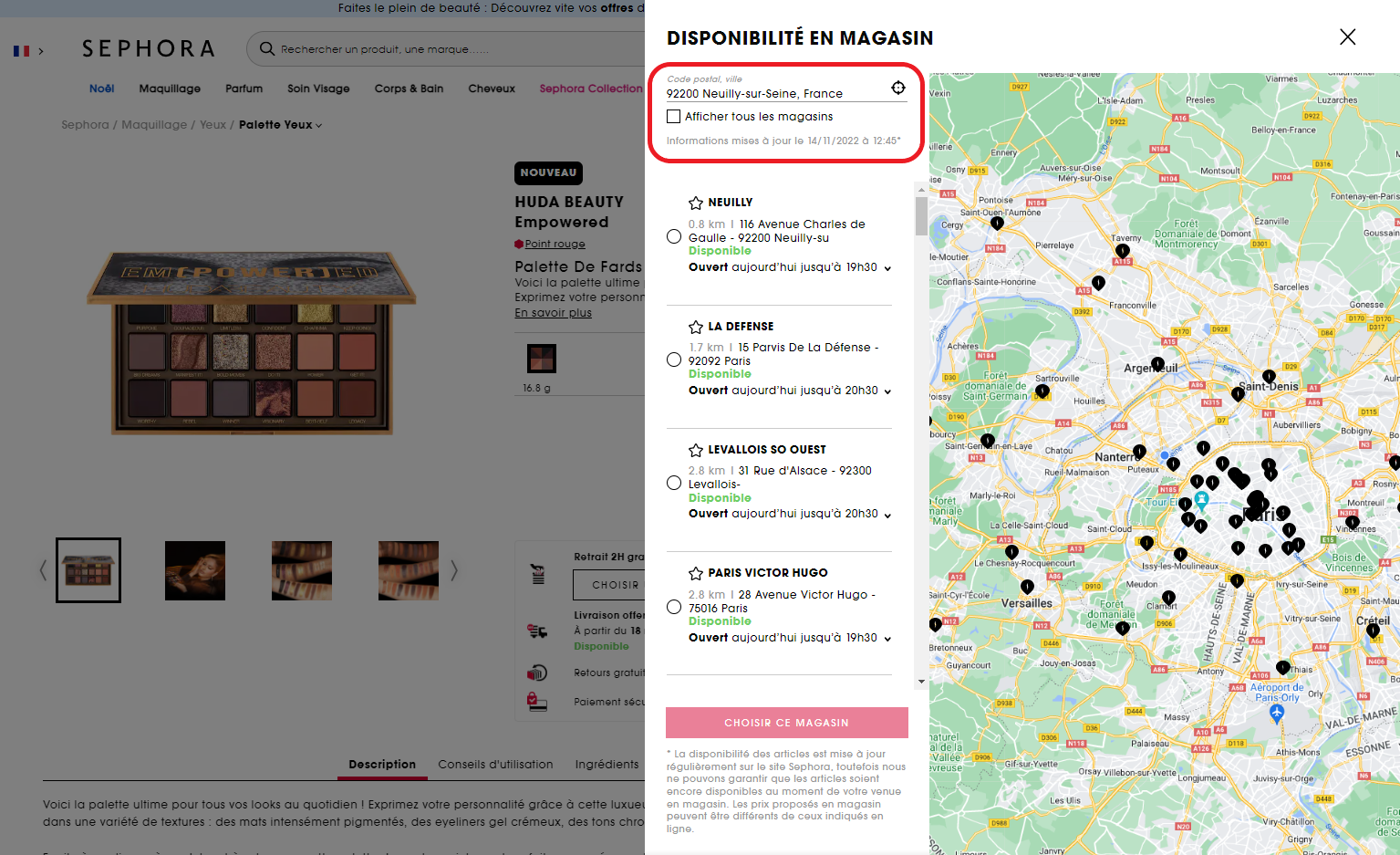
Task: Select the palette shade swatch
Action: pos(542,359)
